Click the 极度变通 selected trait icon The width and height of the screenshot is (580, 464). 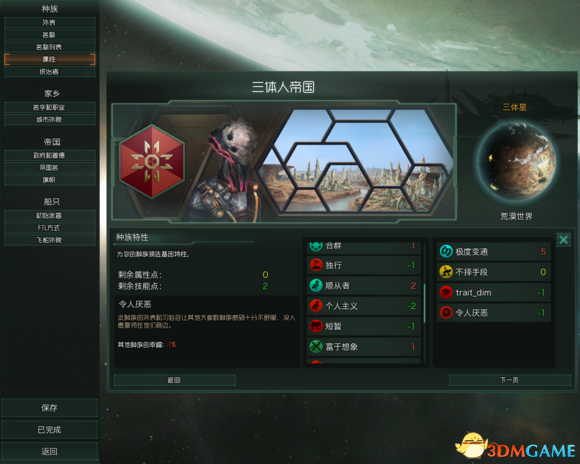446,252
